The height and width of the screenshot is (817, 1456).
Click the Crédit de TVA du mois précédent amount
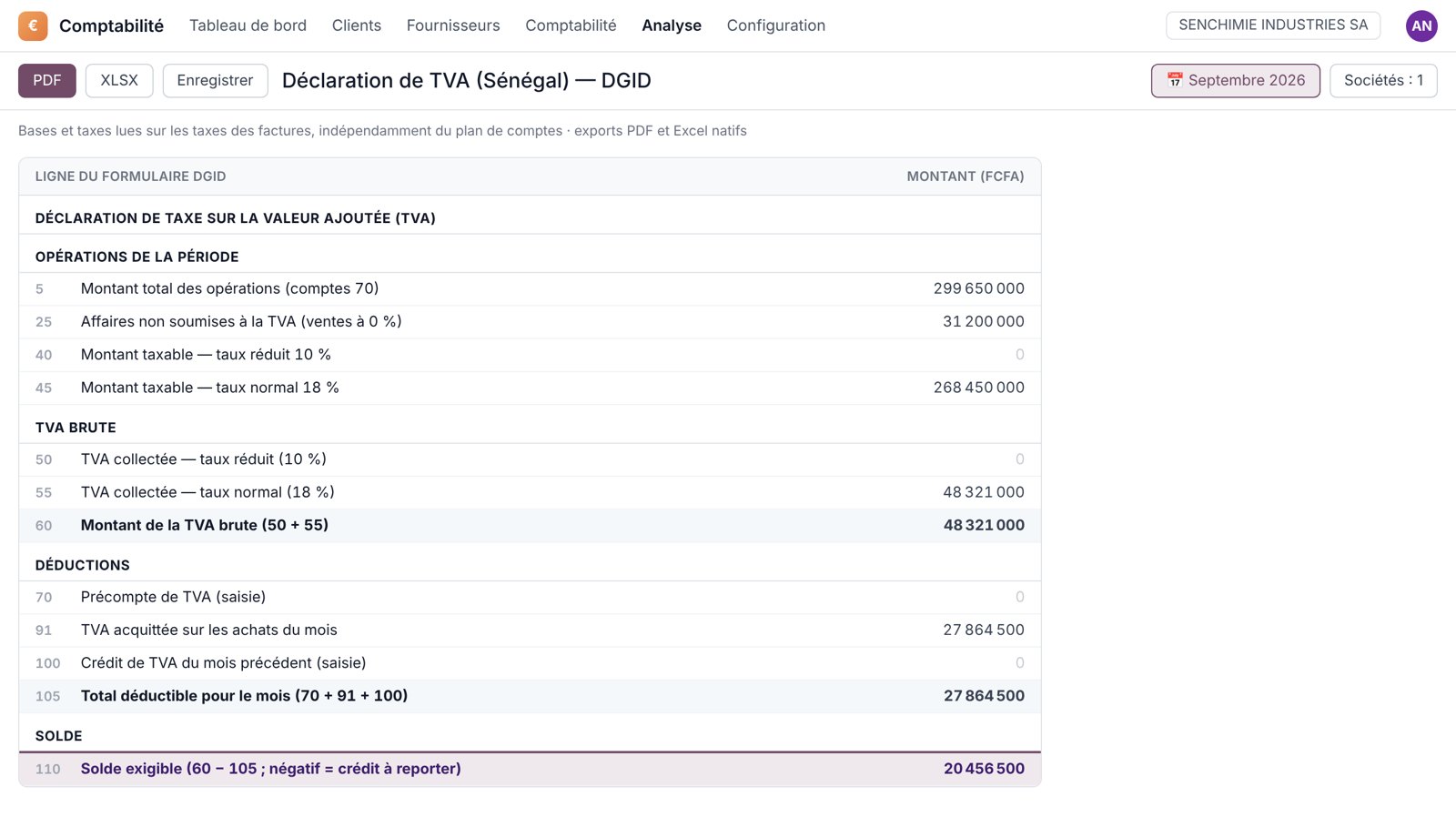(1019, 663)
